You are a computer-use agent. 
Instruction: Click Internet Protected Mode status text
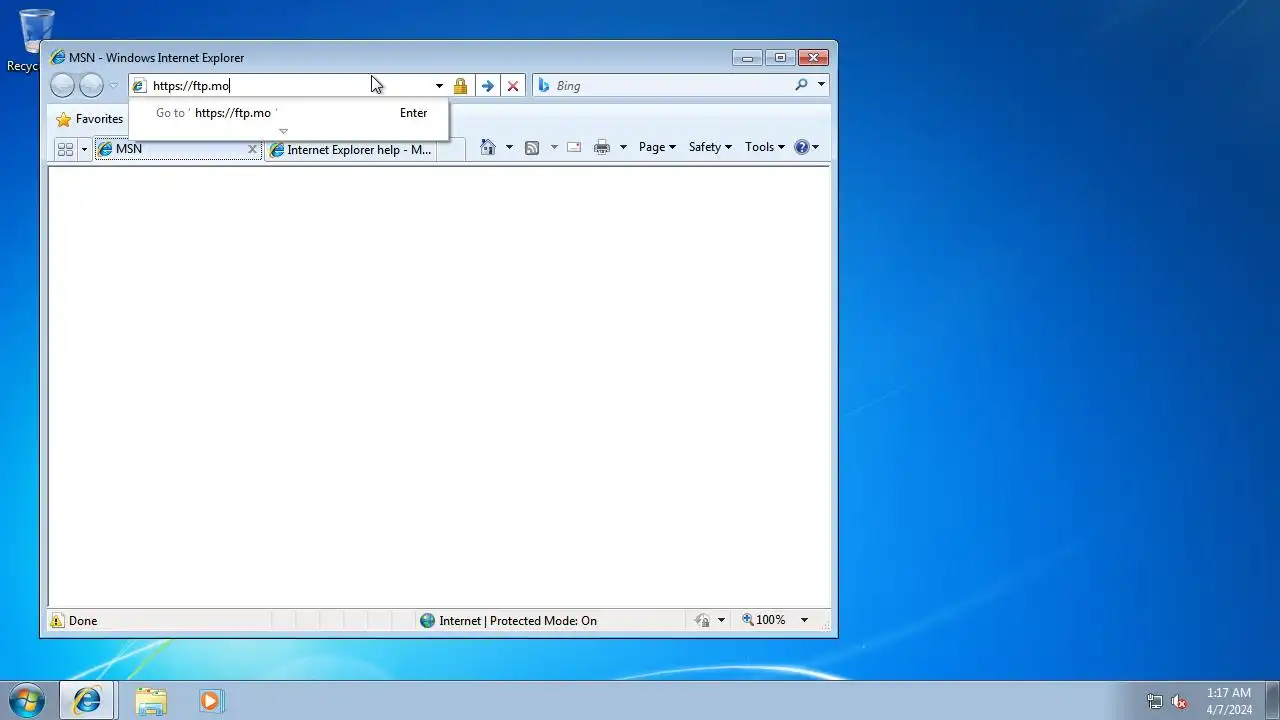pyautogui.click(x=518, y=621)
